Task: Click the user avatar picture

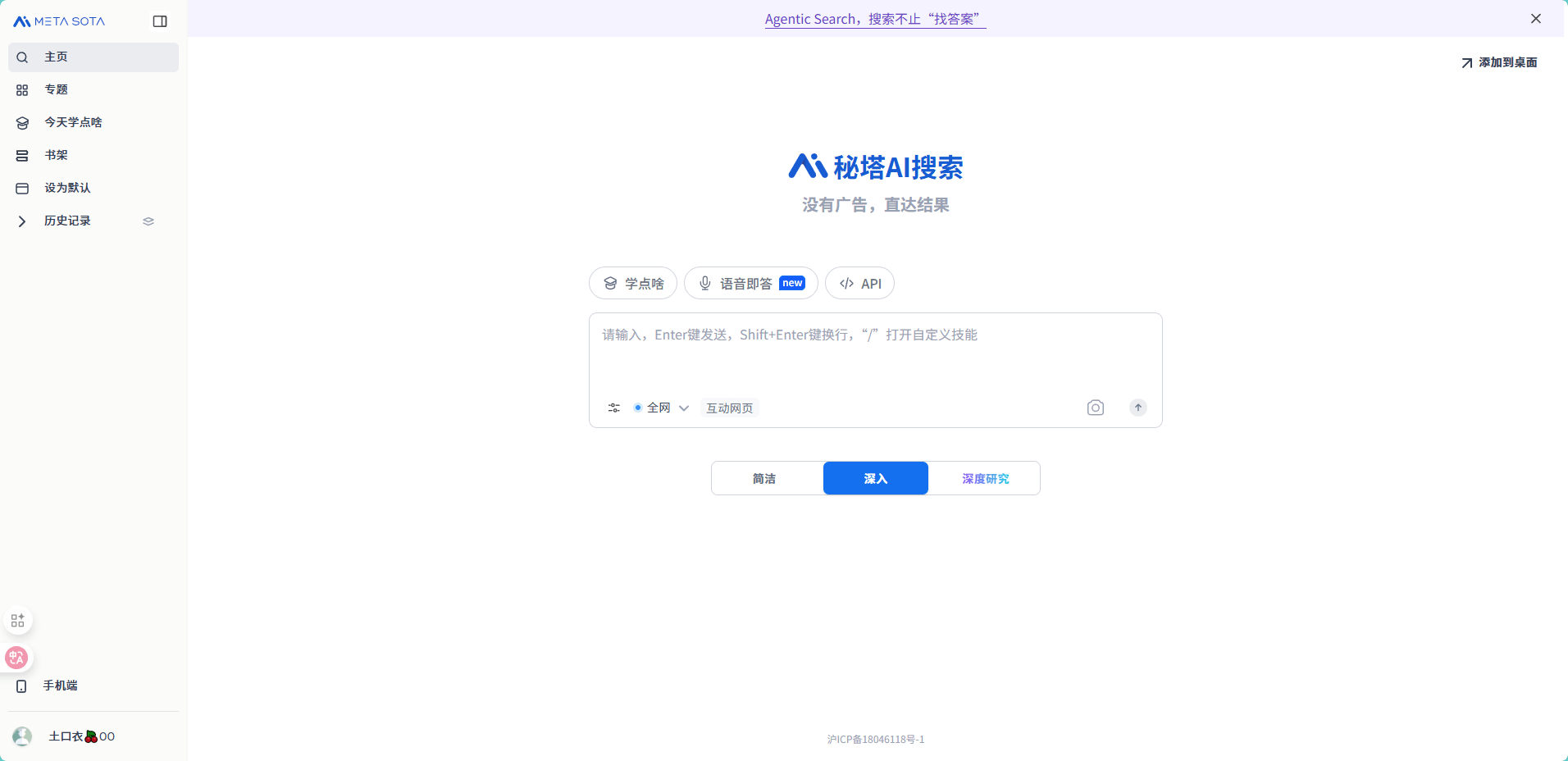Action: 22,736
